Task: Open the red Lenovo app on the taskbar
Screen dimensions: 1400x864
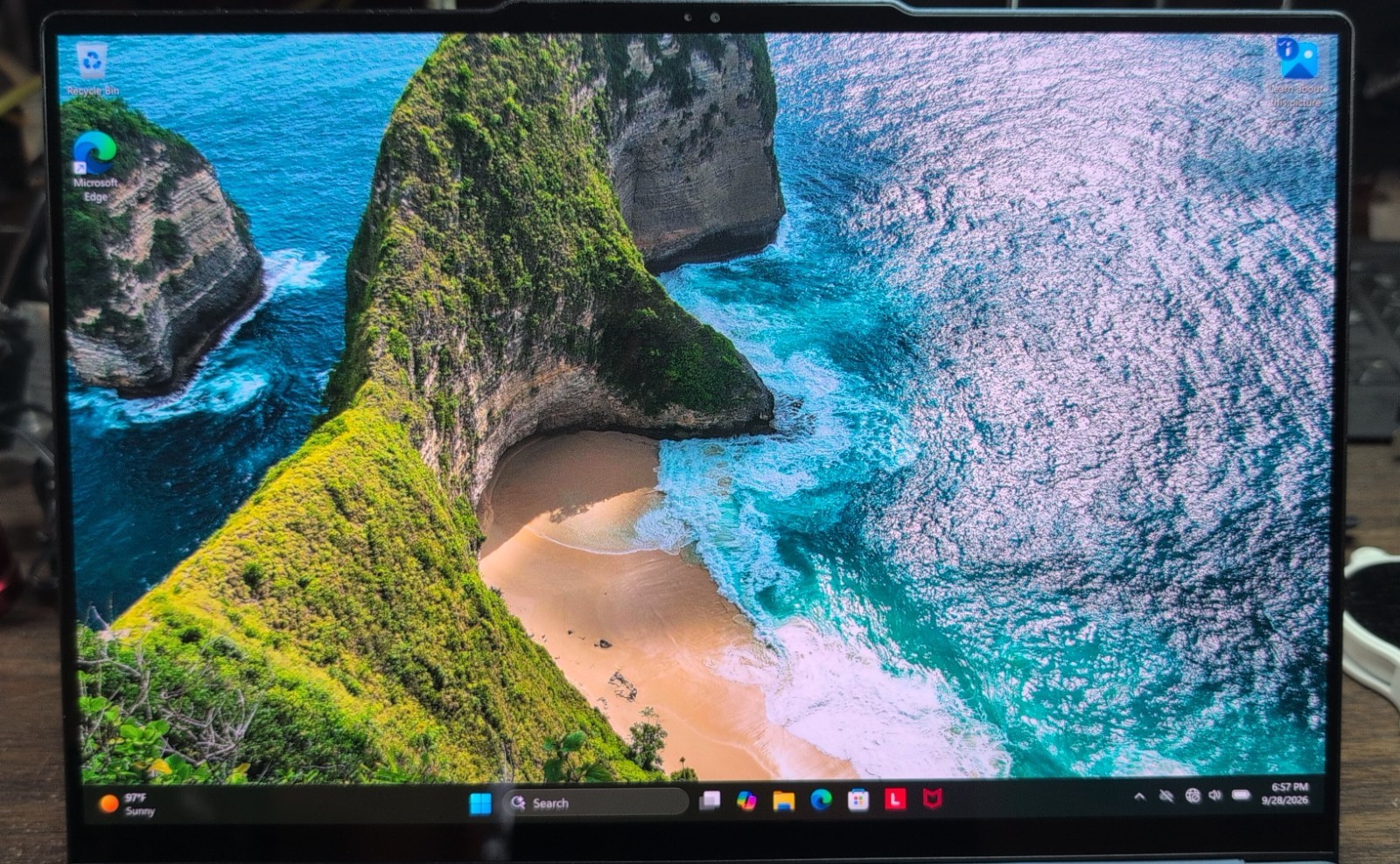Action: pos(895,798)
